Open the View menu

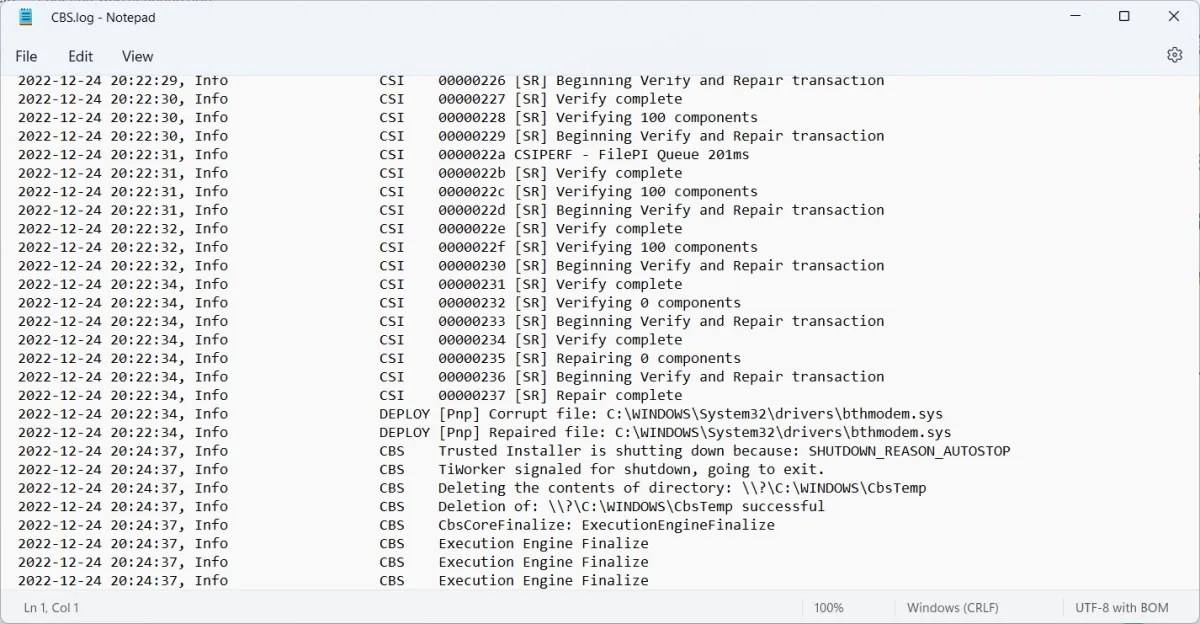tap(137, 56)
